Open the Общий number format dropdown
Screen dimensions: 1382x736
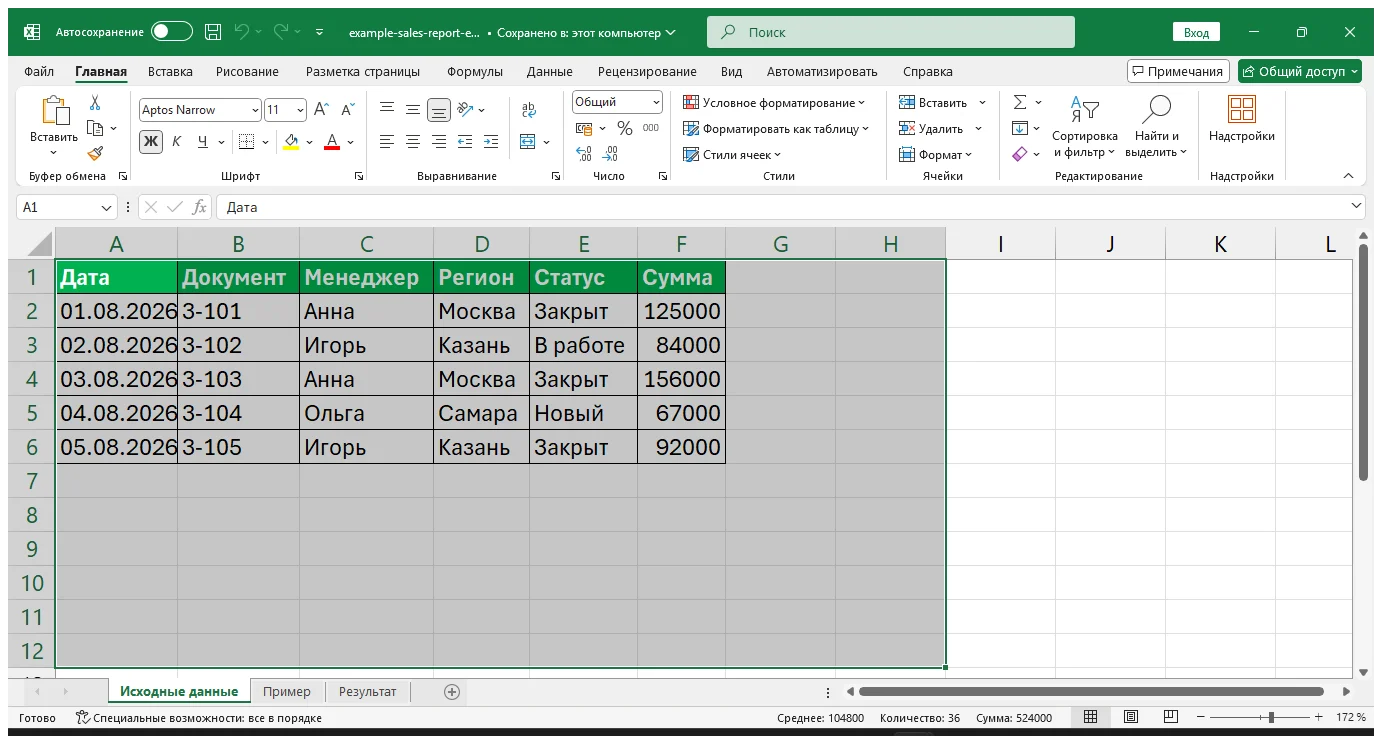tap(656, 102)
